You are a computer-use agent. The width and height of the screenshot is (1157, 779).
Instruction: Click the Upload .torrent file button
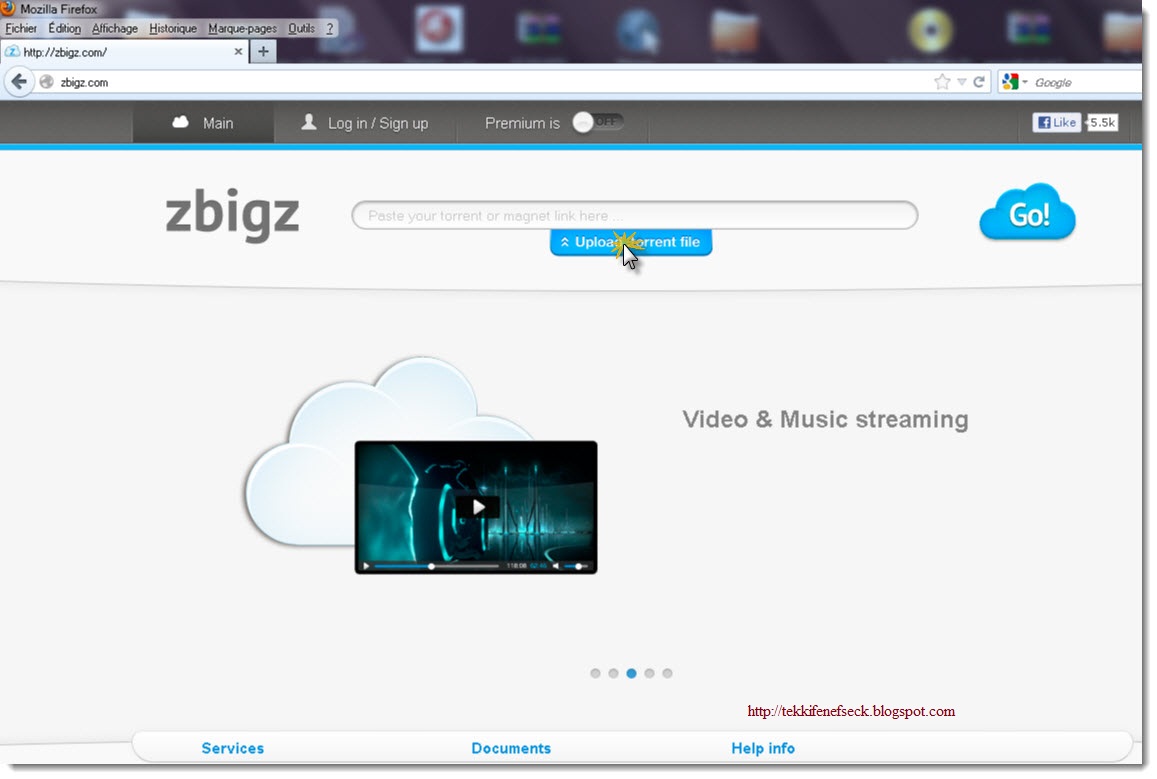click(631, 242)
